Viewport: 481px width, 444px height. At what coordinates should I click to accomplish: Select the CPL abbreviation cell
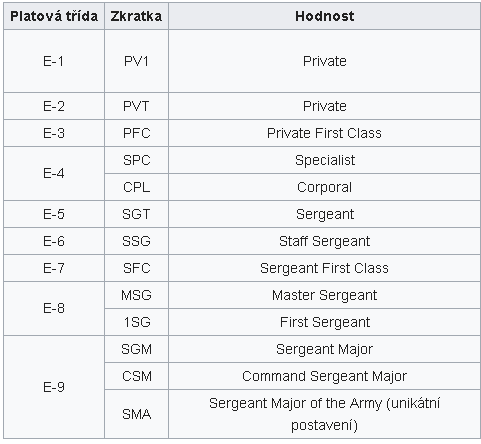tap(136, 187)
